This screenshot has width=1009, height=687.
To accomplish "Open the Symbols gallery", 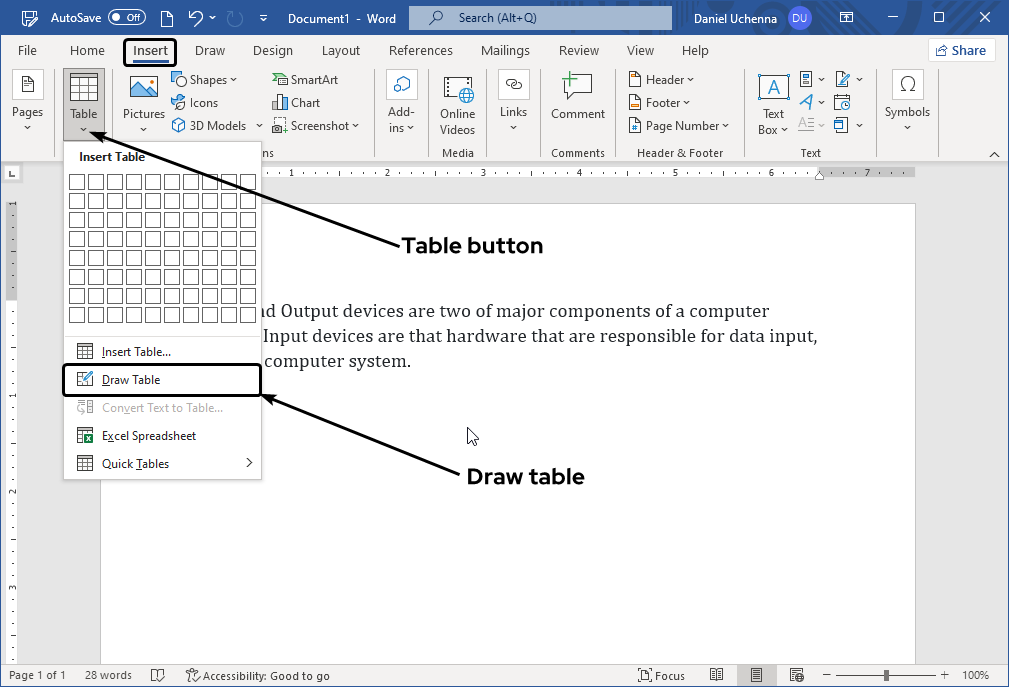I will pyautogui.click(x=907, y=100).
